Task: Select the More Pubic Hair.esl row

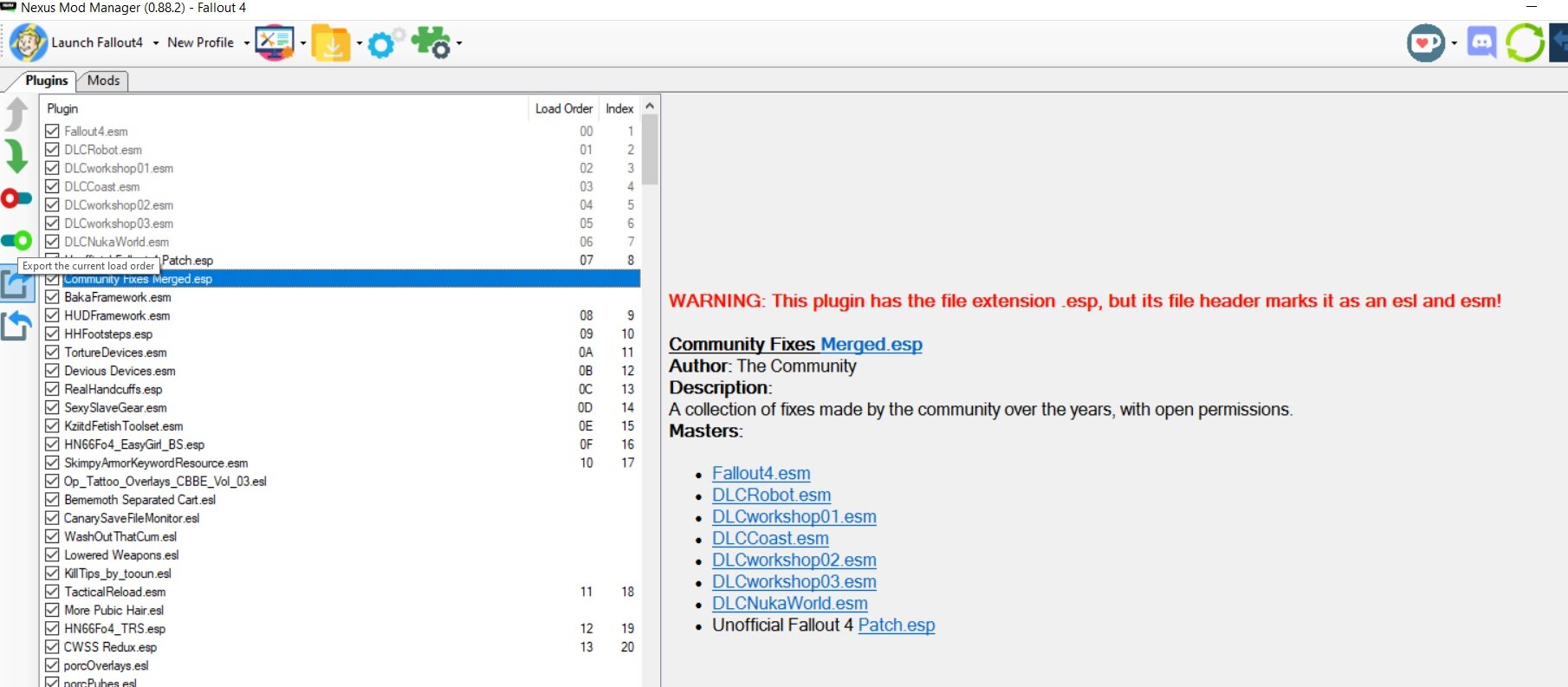Action: click(342, 610)
